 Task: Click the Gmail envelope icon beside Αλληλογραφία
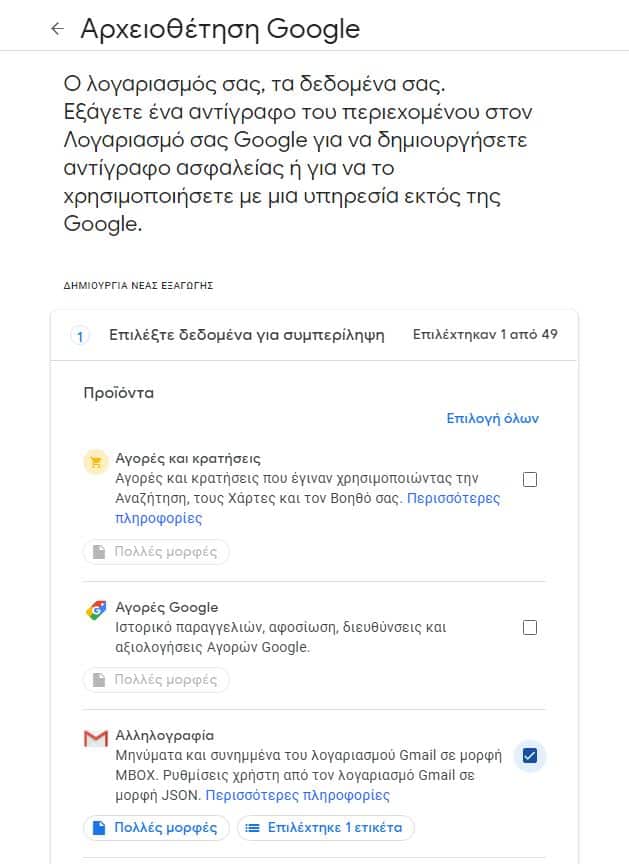[x=96, y=738]
